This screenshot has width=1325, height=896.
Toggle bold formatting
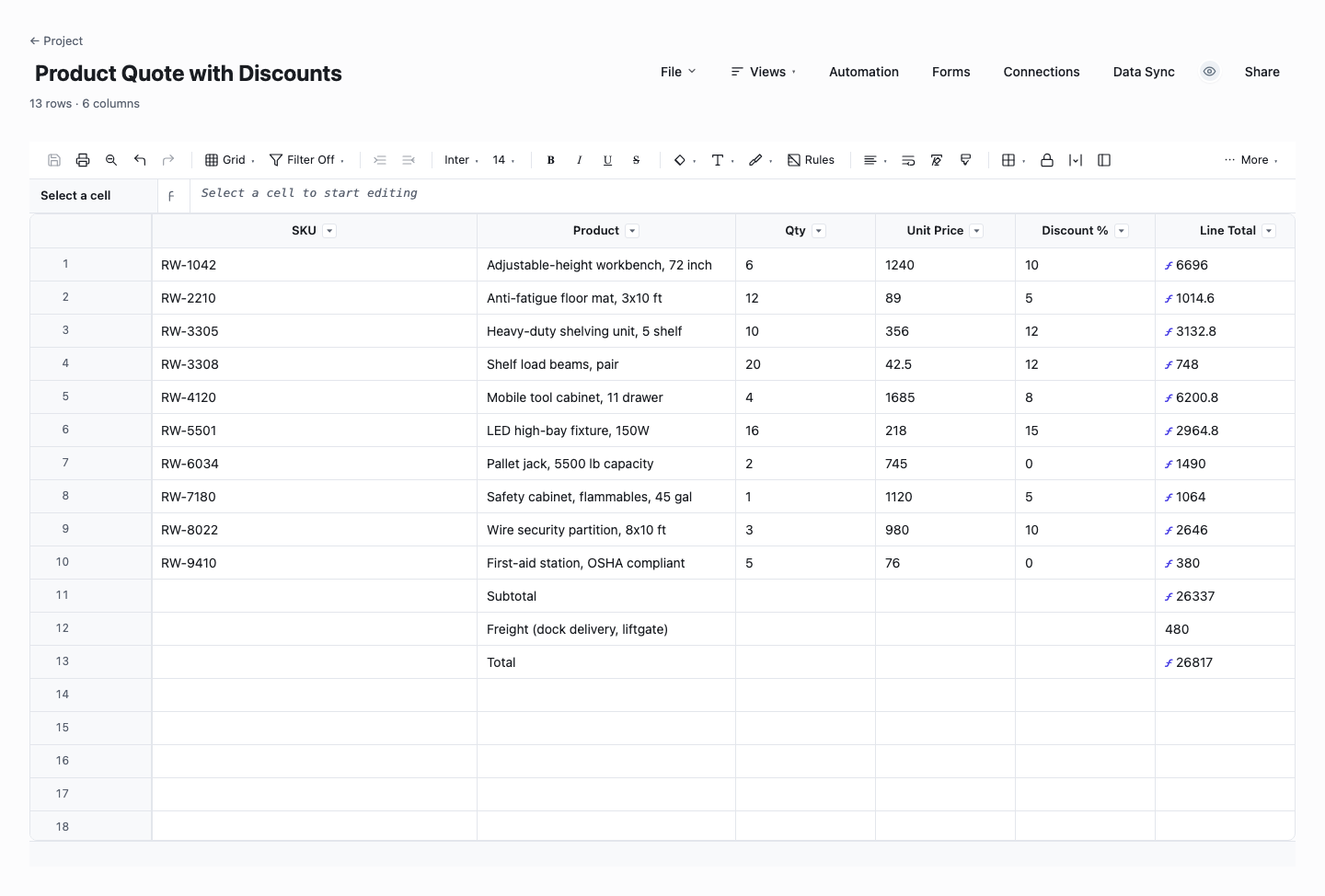[x=551, y=160]
